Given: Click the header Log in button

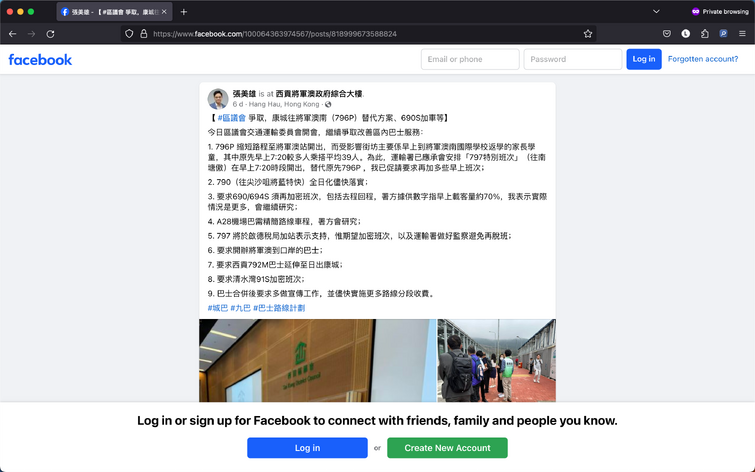Looking at the screenshot, I should point(644,59).
